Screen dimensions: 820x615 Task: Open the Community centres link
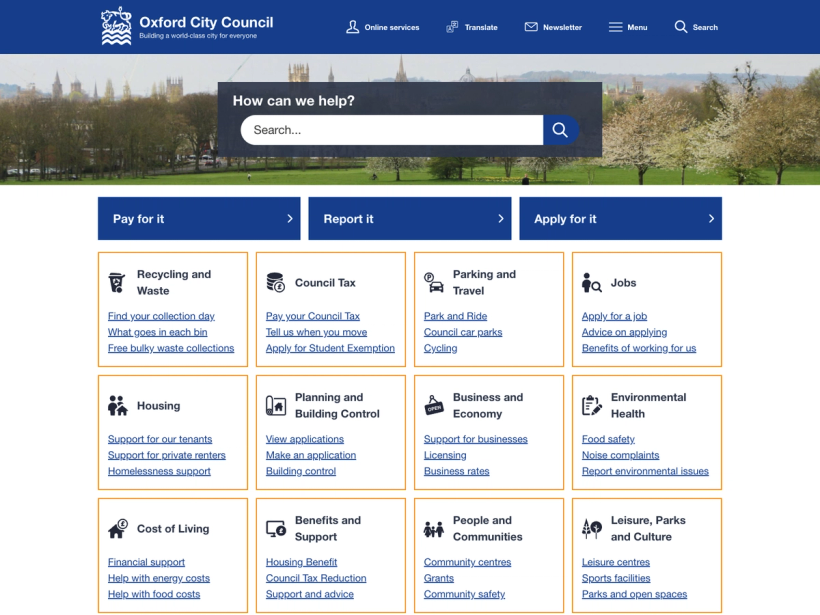tap(468, 562)
